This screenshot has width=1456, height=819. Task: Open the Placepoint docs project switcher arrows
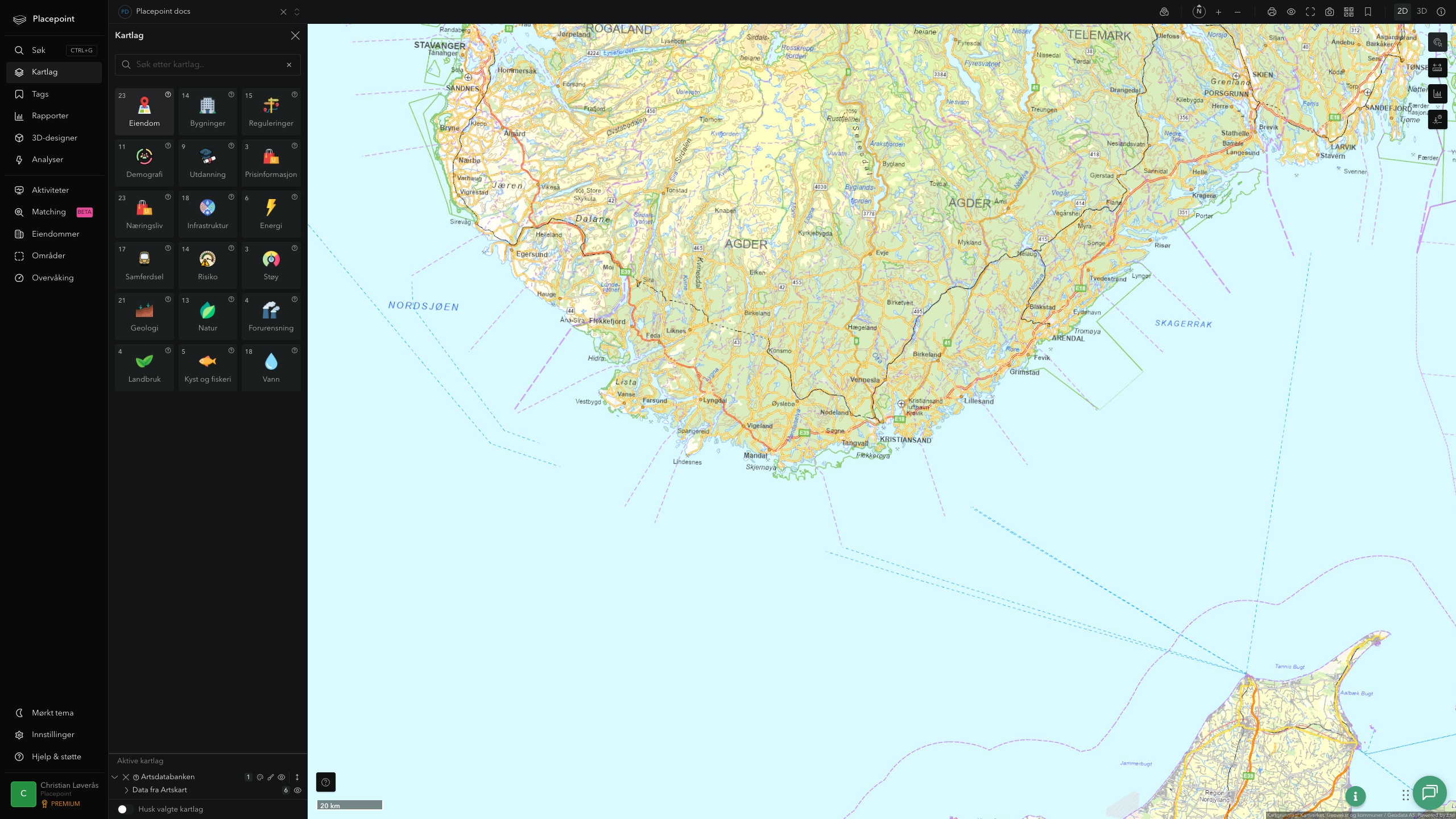tap(297, 11)
